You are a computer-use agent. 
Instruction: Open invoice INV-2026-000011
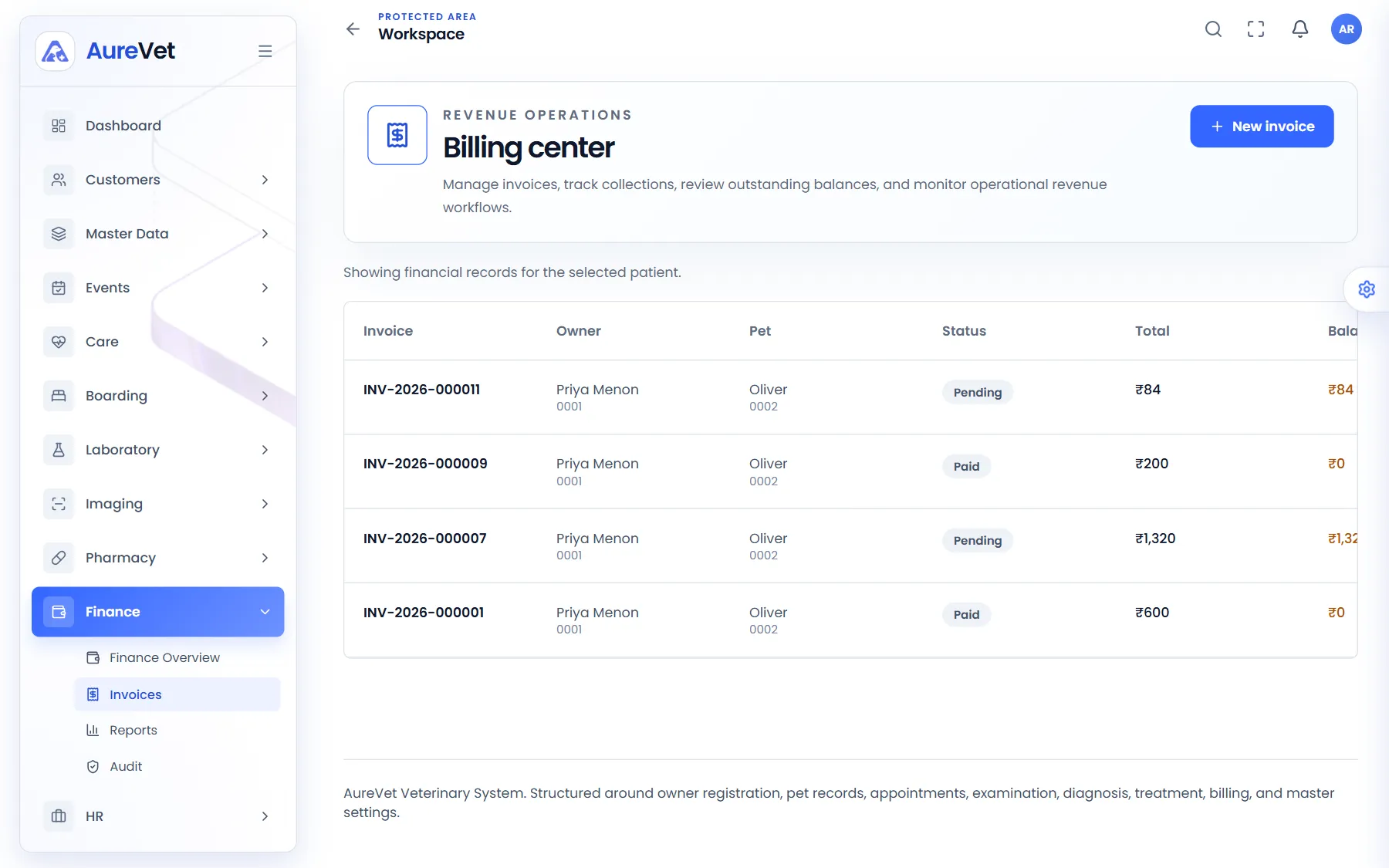point(421,390)
